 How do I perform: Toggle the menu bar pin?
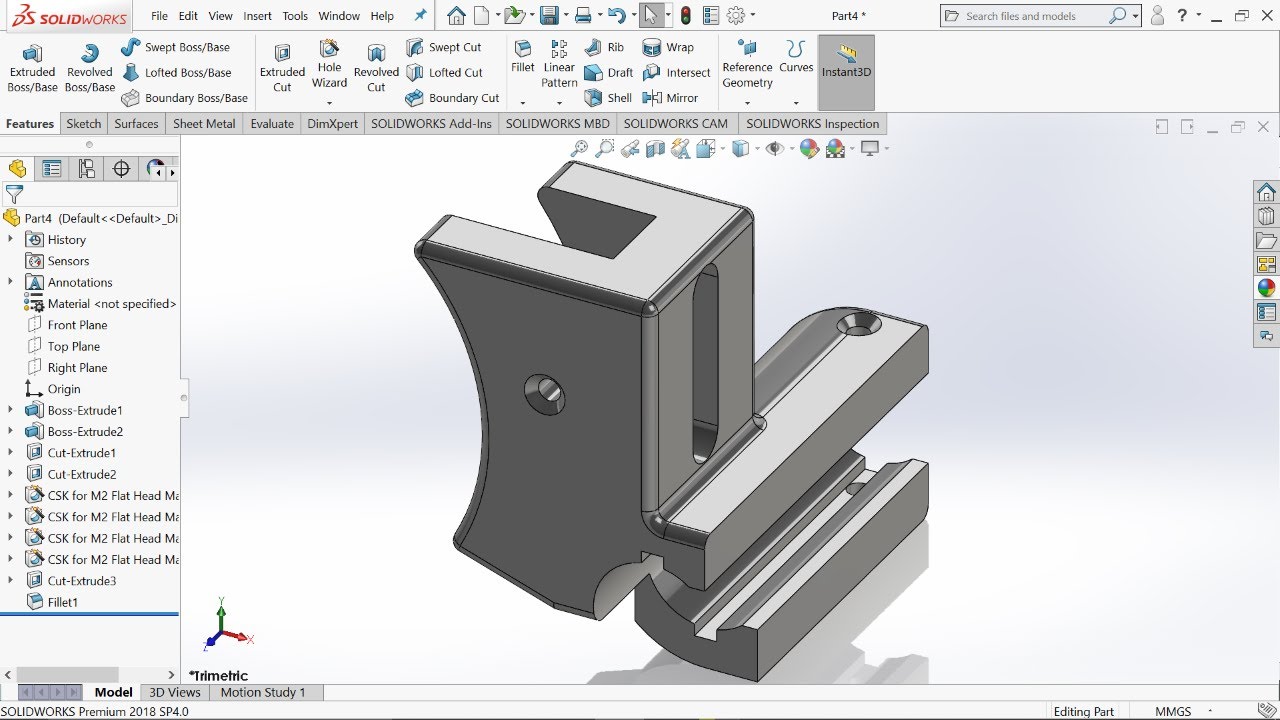(420, 16)
